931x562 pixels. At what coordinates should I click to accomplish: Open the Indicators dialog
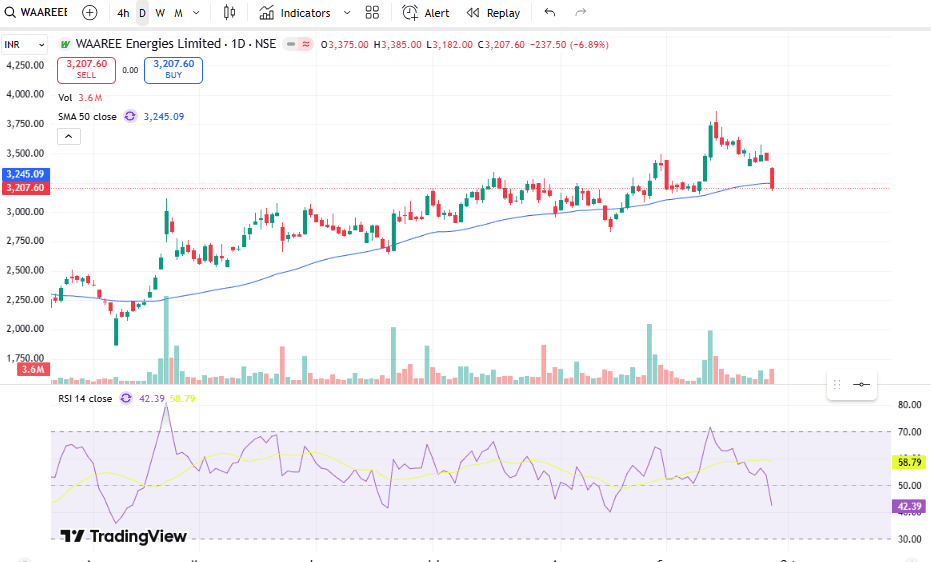pos(296,13)
